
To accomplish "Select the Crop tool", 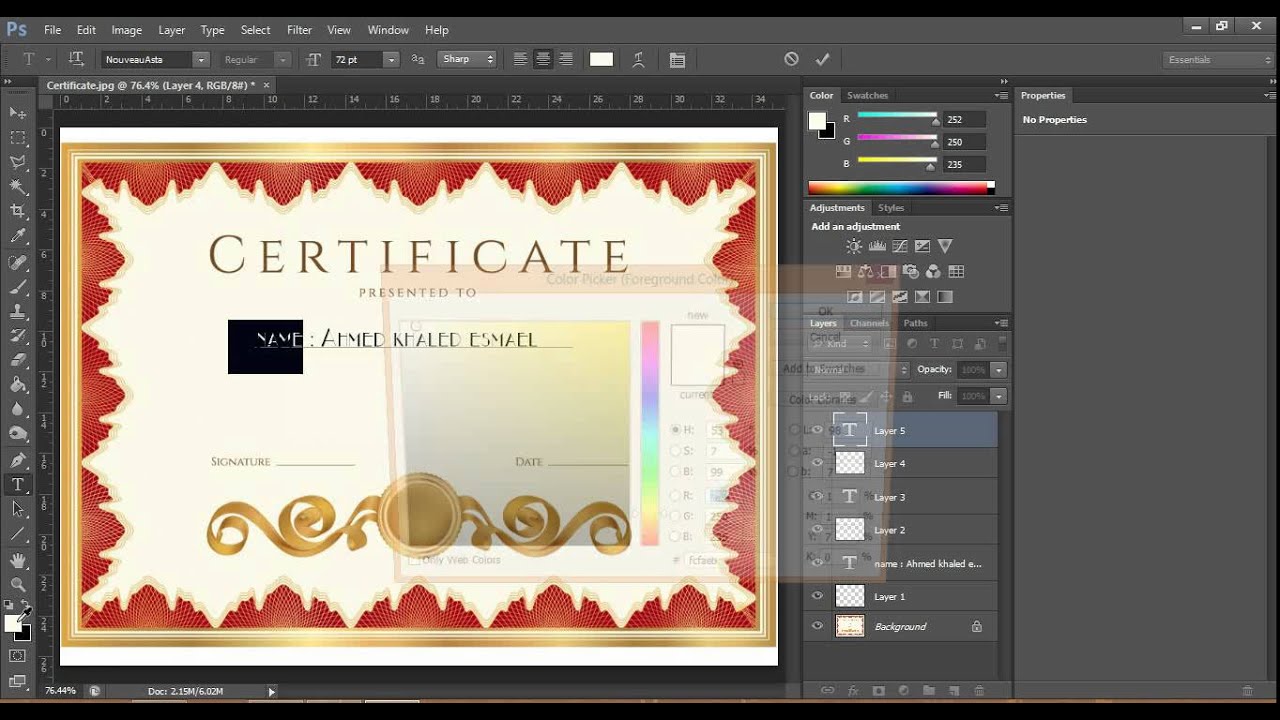I will (18, 211).
